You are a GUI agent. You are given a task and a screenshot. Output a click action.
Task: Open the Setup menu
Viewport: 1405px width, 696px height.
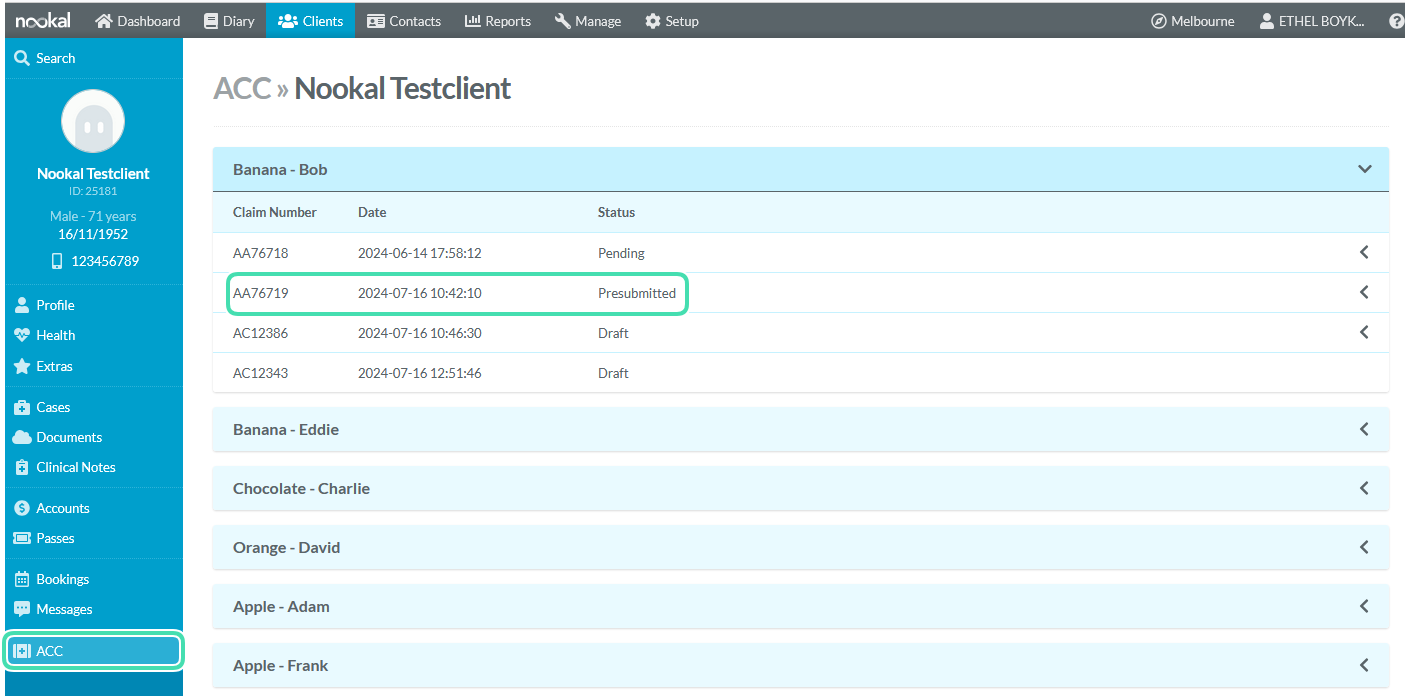tap(672, 20)
